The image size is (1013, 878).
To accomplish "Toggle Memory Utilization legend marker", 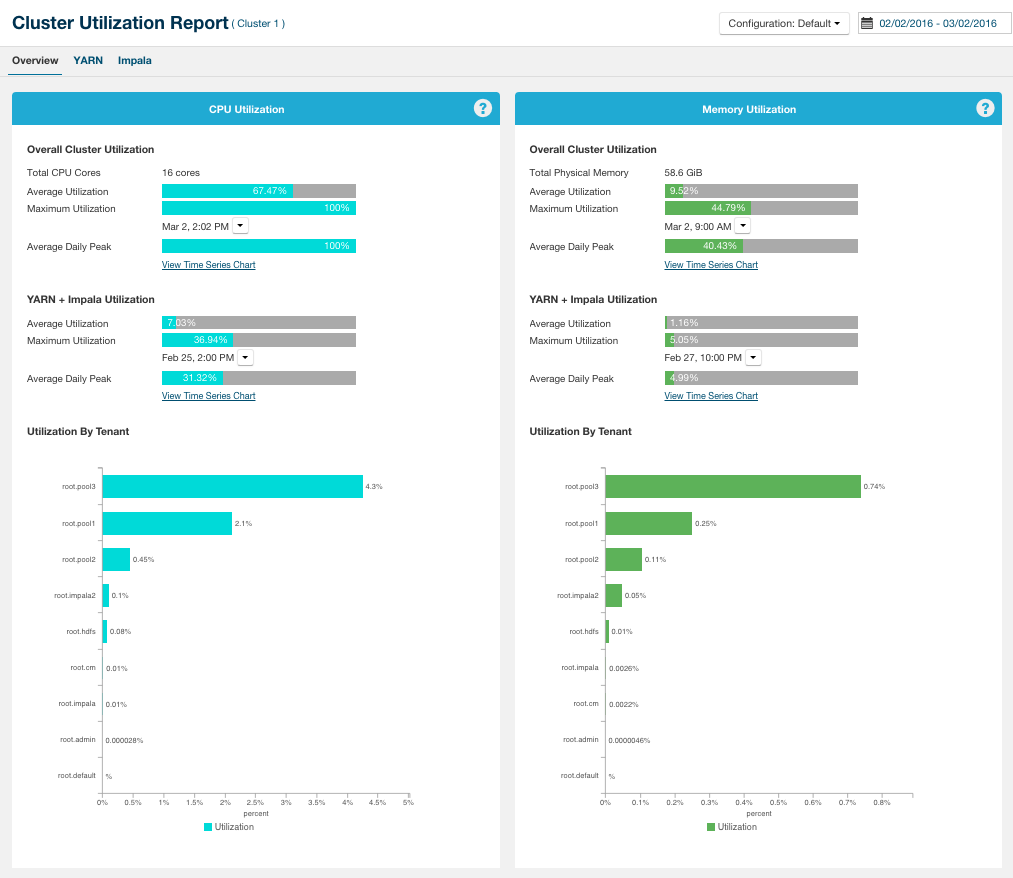I will (711, 827).
